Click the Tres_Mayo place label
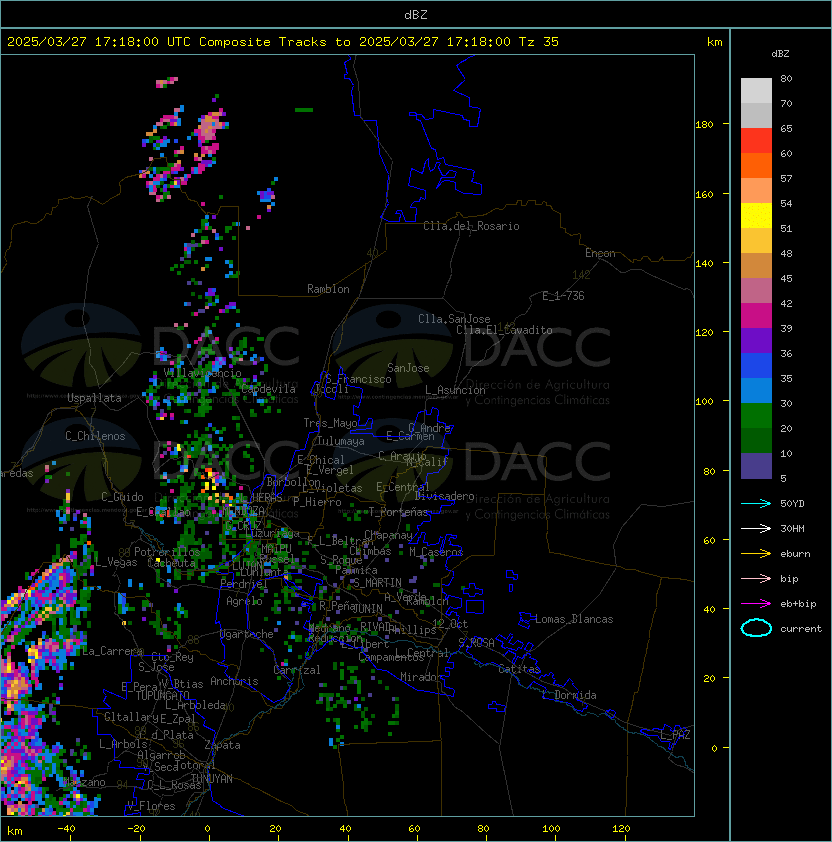The width and height of the screenshot is (832, 842). (x=330, y=423)
